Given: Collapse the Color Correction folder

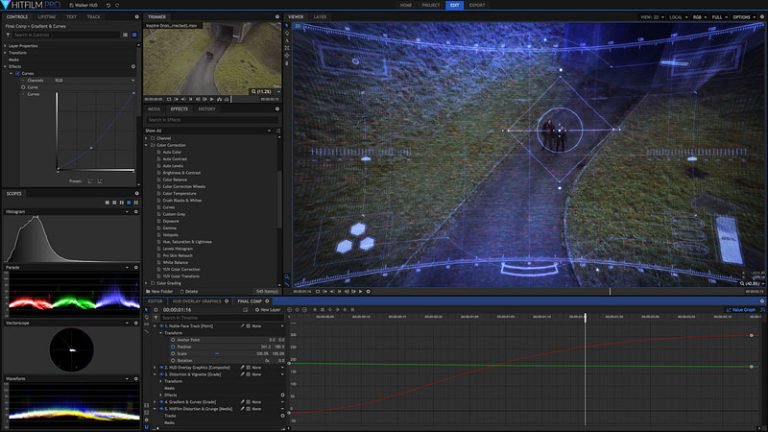Looking at the screenshot, I should tap(146, 145).
